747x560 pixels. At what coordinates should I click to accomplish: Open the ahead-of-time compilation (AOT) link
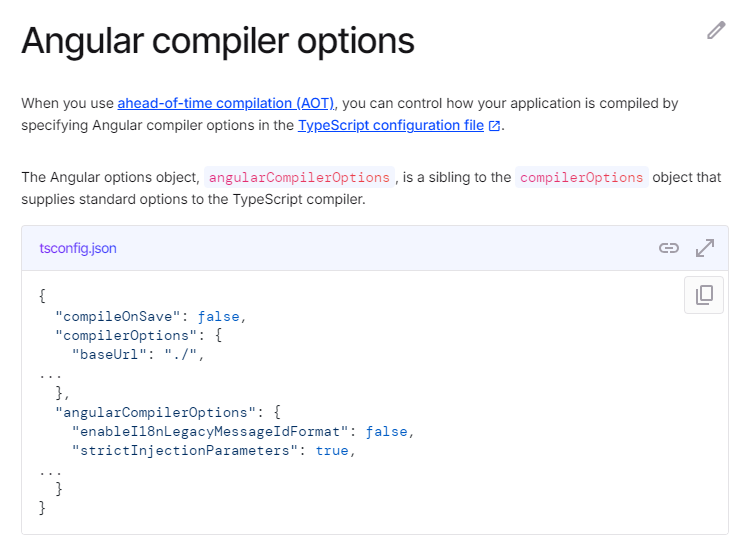coord(226,103)
